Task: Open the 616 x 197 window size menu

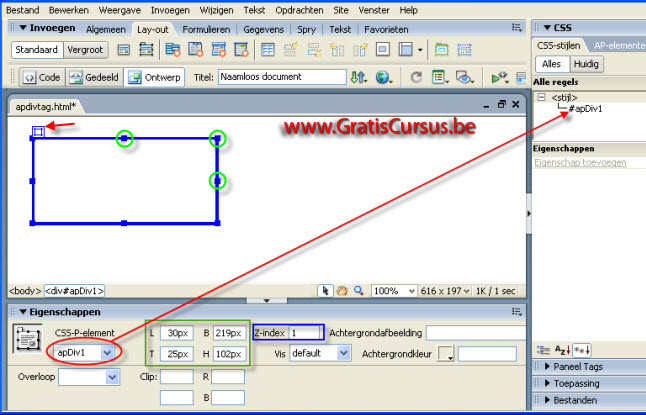Action: point(445,291)
